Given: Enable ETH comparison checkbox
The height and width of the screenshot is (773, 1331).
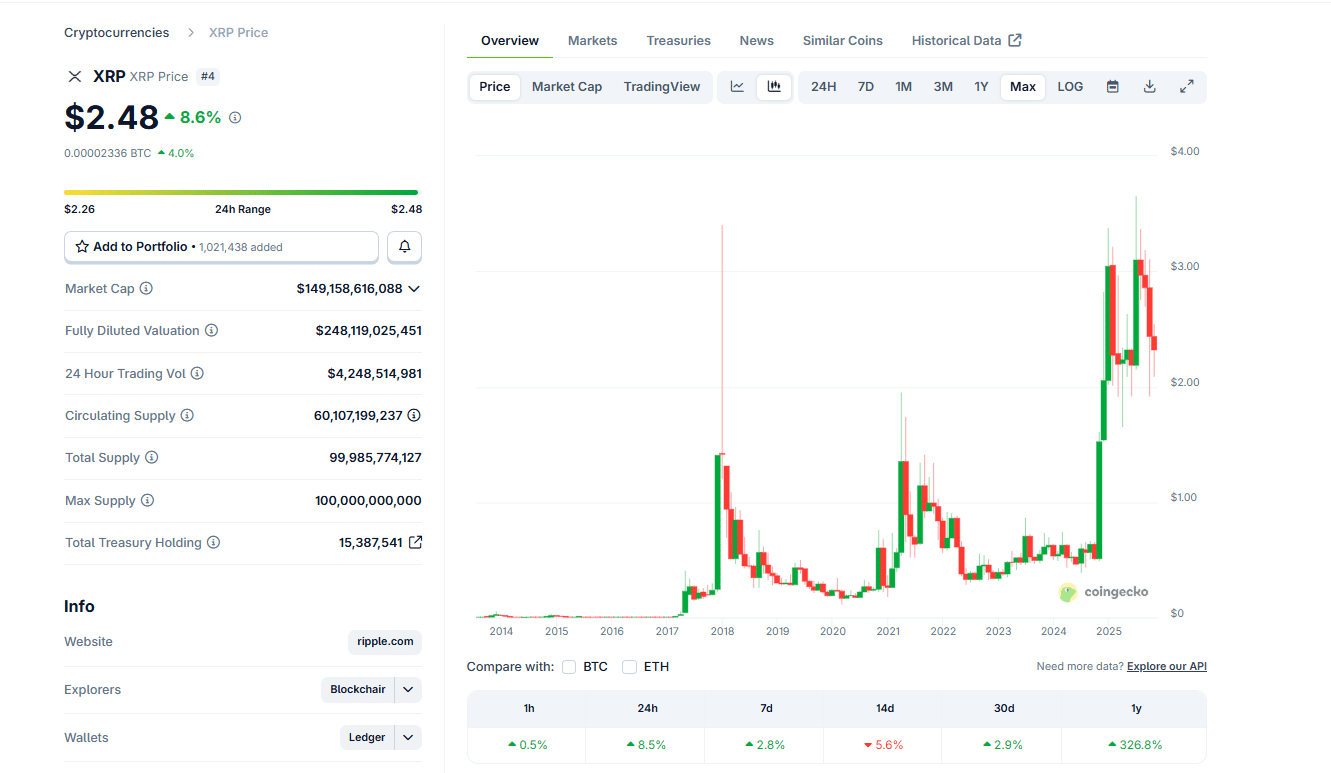Looking at the screenshot, I should tap(629, 667).
